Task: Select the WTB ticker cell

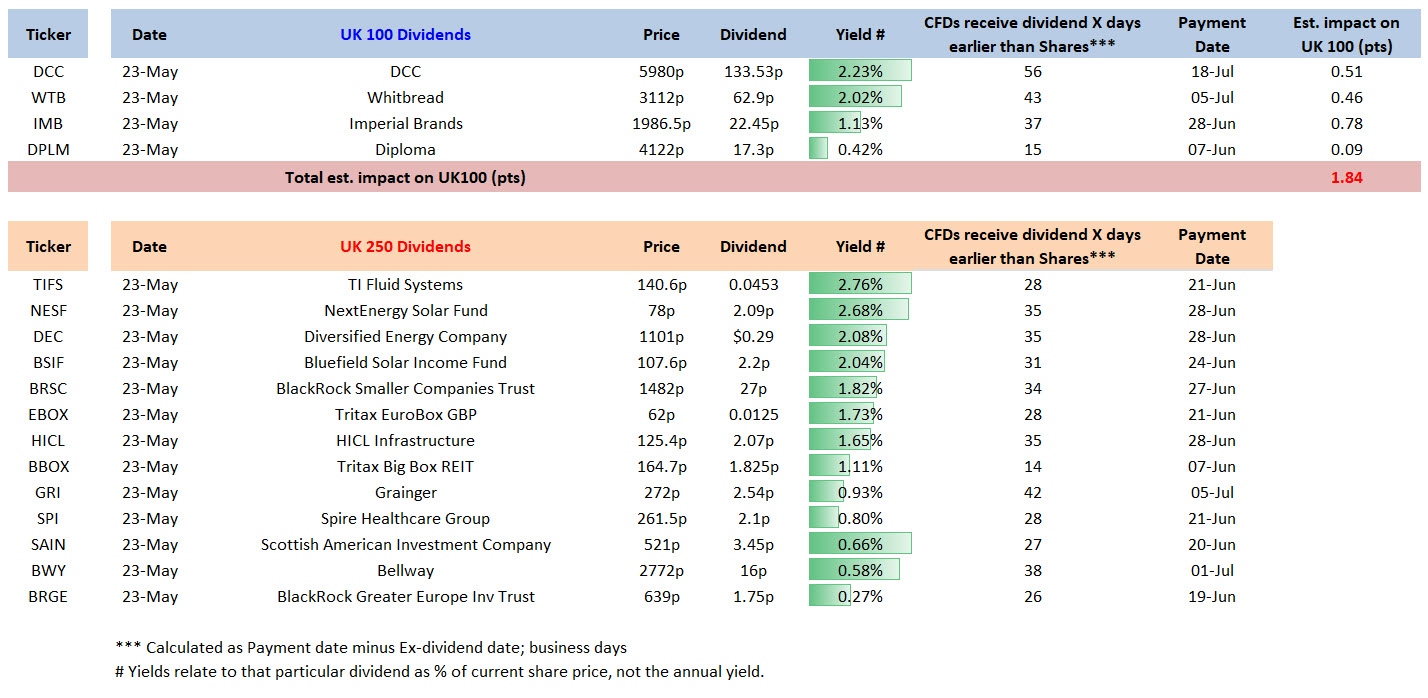Action: click(48, 98)
